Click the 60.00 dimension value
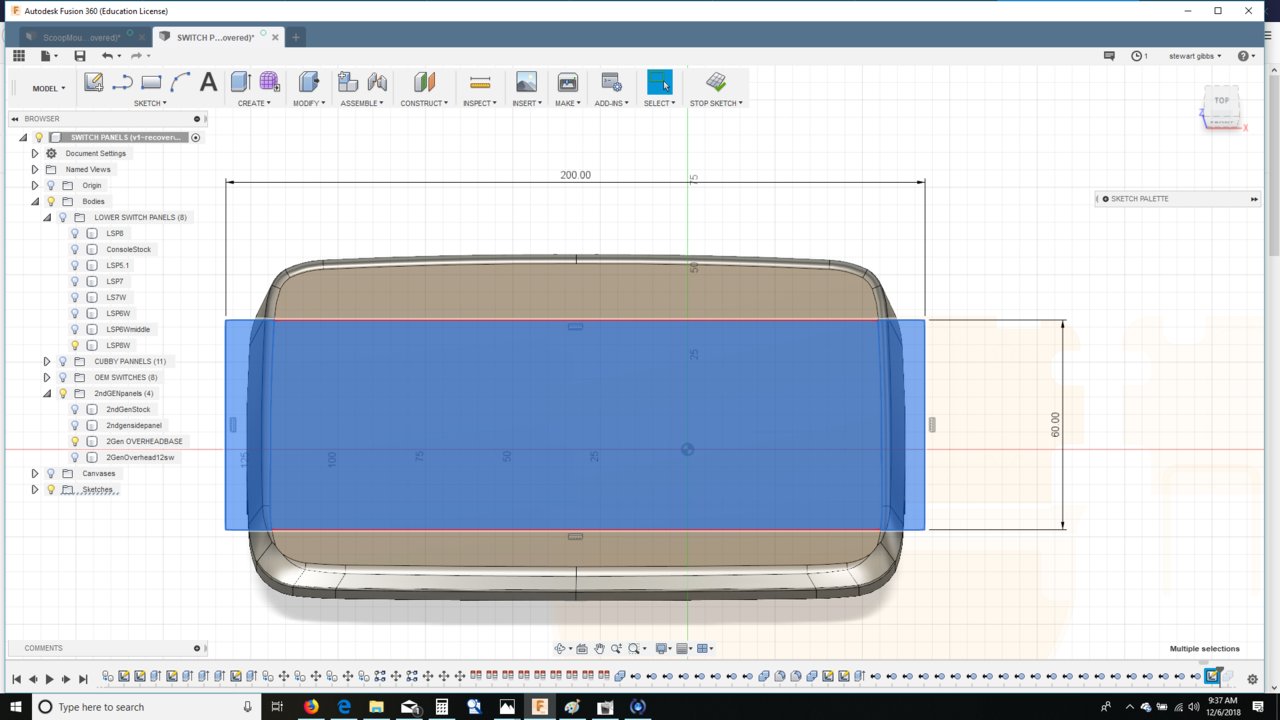The width and height of the screenshot is (1280, 720). (x=1055, y=425)
